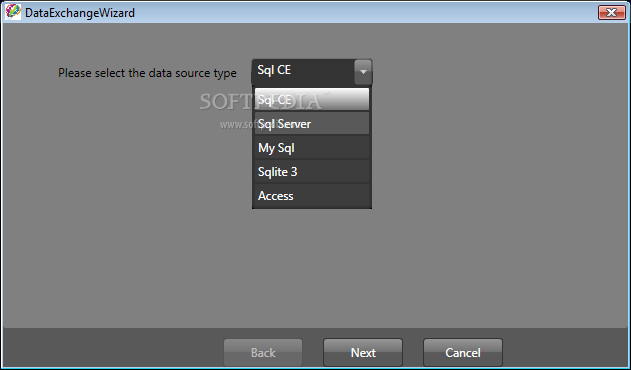Collapse the data source type dropdown arrow
Viewport: 631px width, 370px height.
(x=363, y=72)
